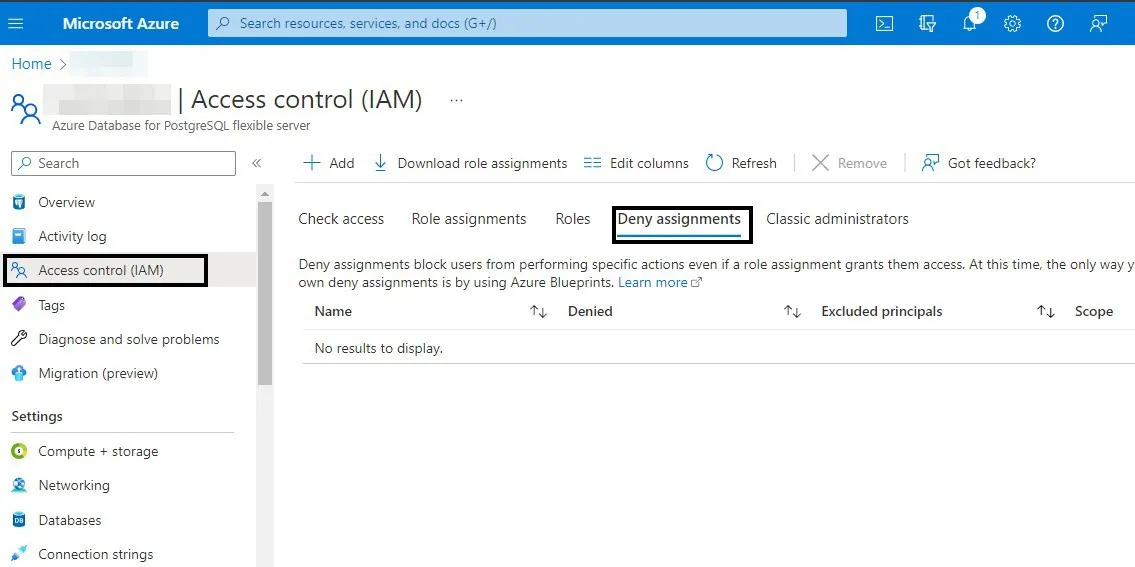Image resolution: width=1135 pixels, height=567 pixels.
Task: Open Networking settings
Action: click(74, 485)
